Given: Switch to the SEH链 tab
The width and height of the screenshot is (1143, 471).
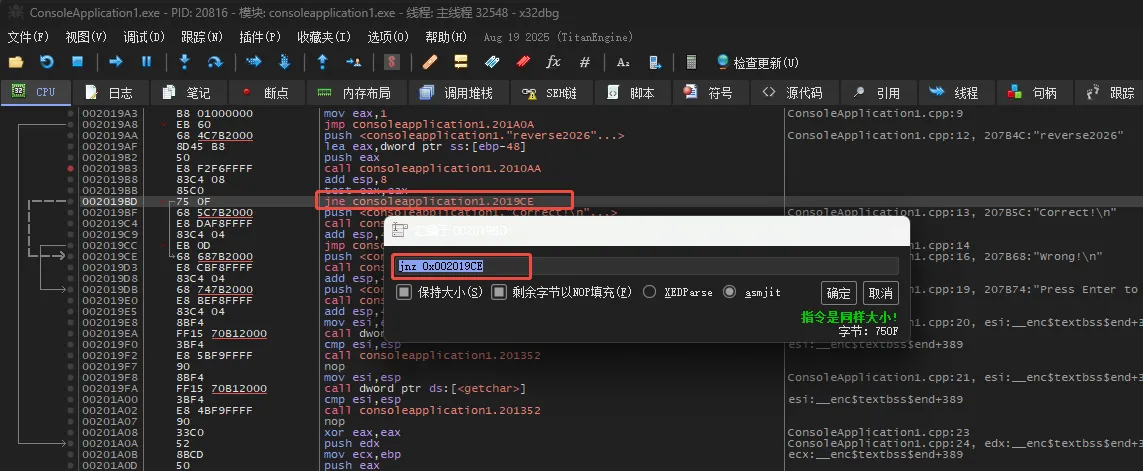Looking at the screenshot, I should [550, 93].
